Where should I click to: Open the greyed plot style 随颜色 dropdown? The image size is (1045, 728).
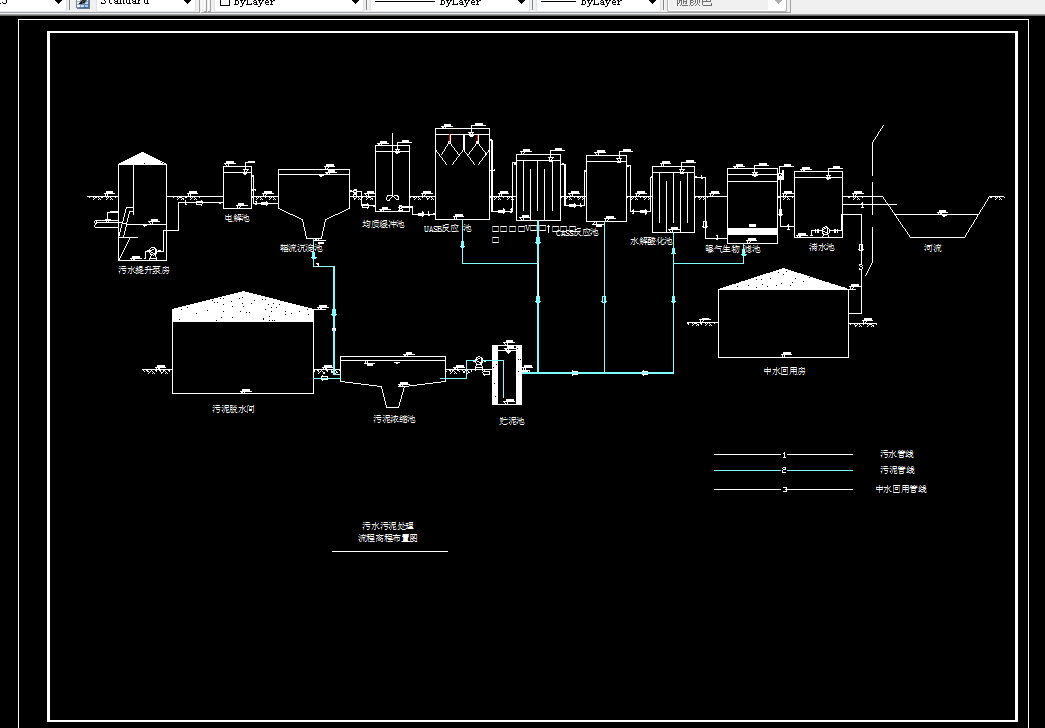[776, 3]
